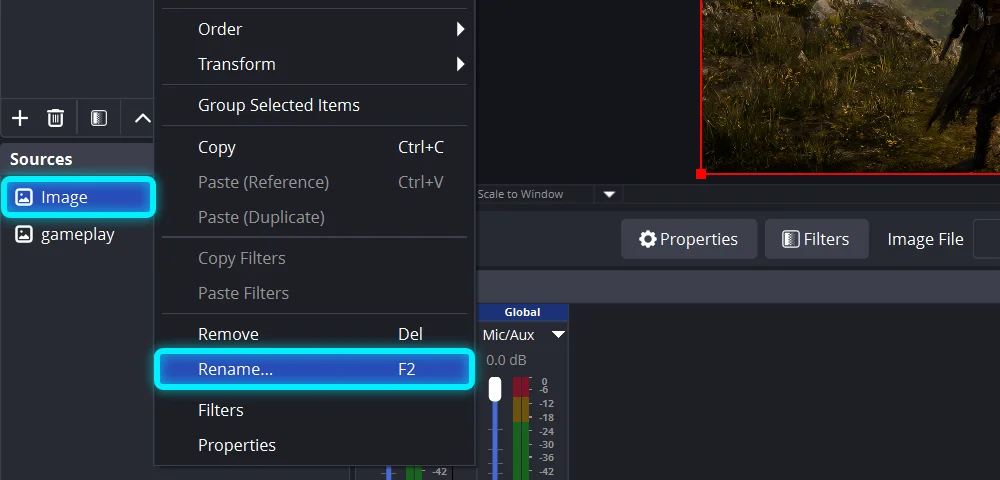Click the red corner handle on preview
This screenshot has height=480, width=1000.
point(701,174)
